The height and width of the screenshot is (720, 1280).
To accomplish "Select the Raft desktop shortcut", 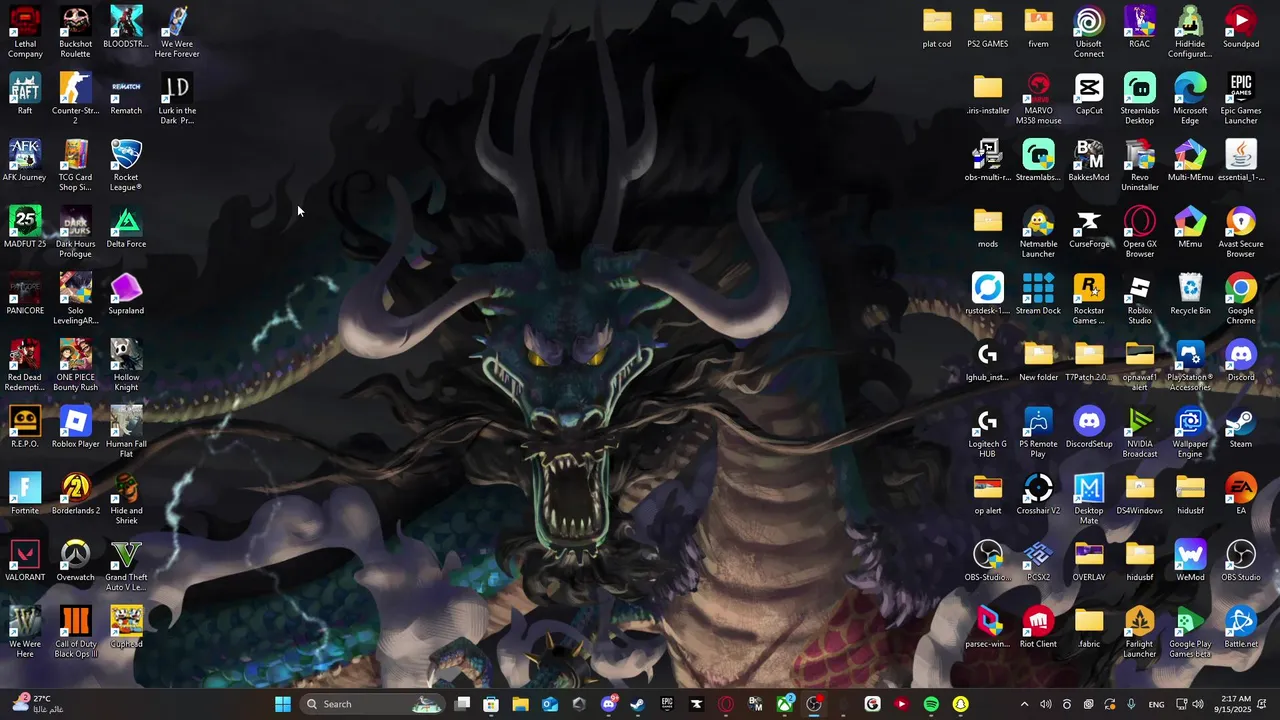I will [x=25, y=95].
